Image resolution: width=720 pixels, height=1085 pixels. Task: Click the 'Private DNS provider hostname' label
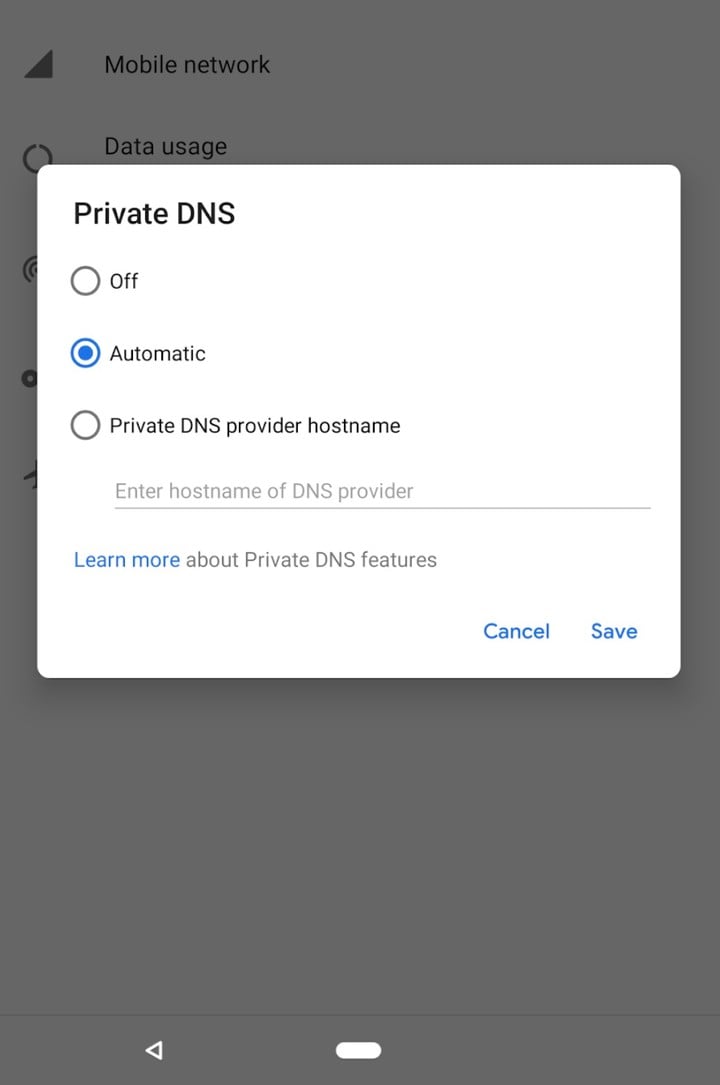[255, 426]
